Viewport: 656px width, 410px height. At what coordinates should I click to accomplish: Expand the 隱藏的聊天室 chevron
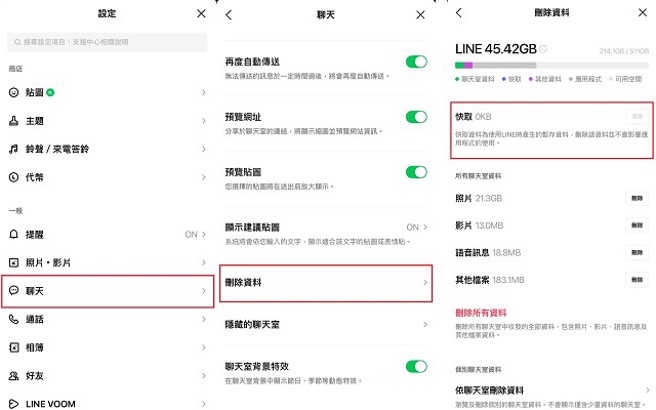coord(425,324)
